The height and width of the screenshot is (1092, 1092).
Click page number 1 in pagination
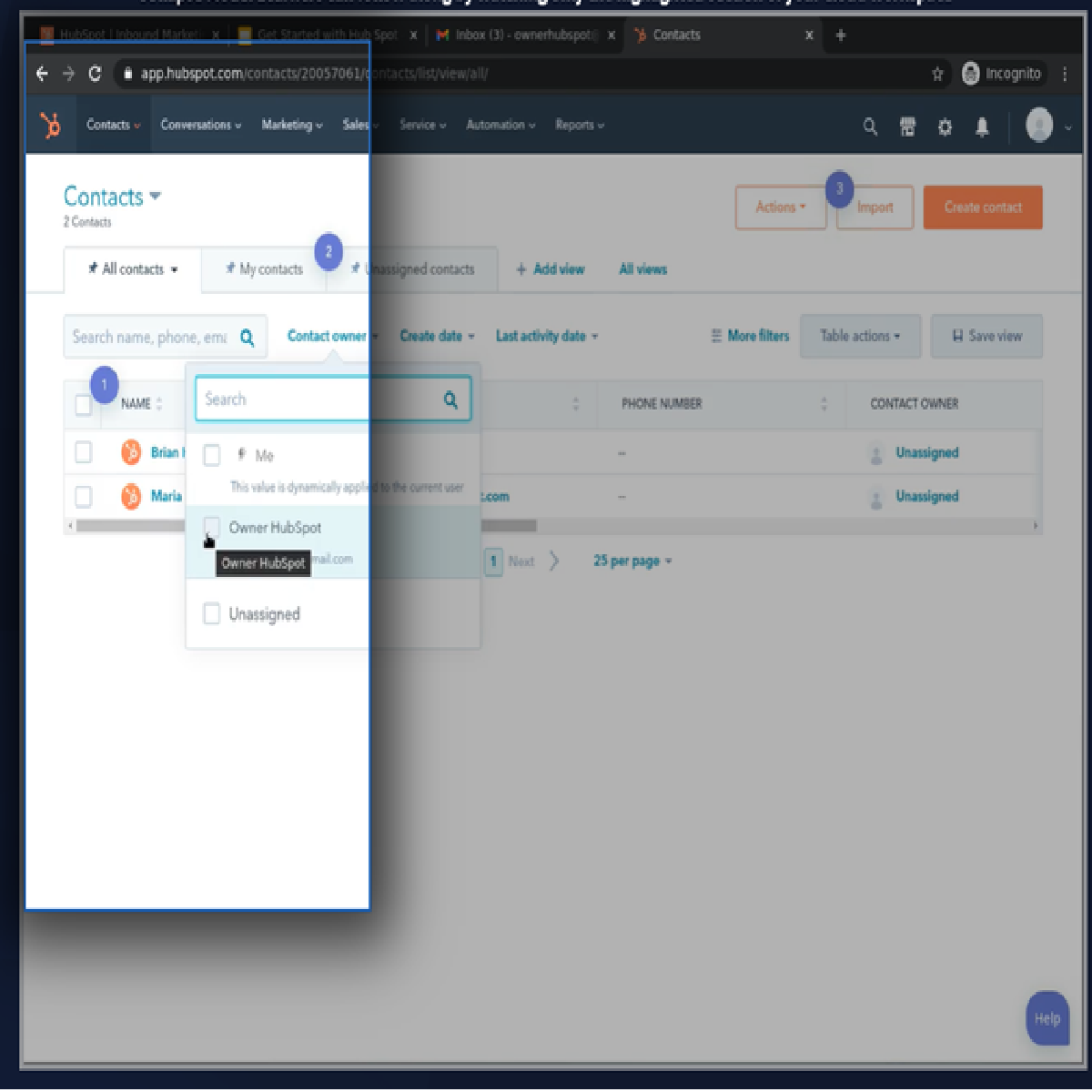[x=493, y=561]
